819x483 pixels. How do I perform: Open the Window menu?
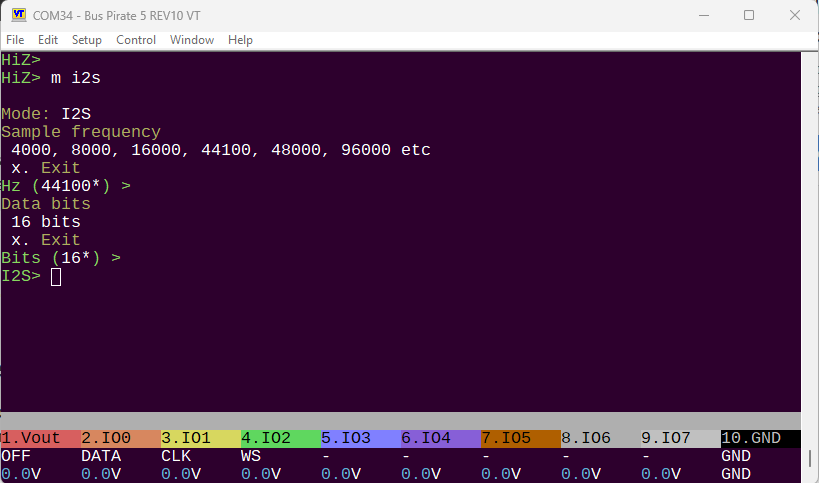click(x=192, y=40)
